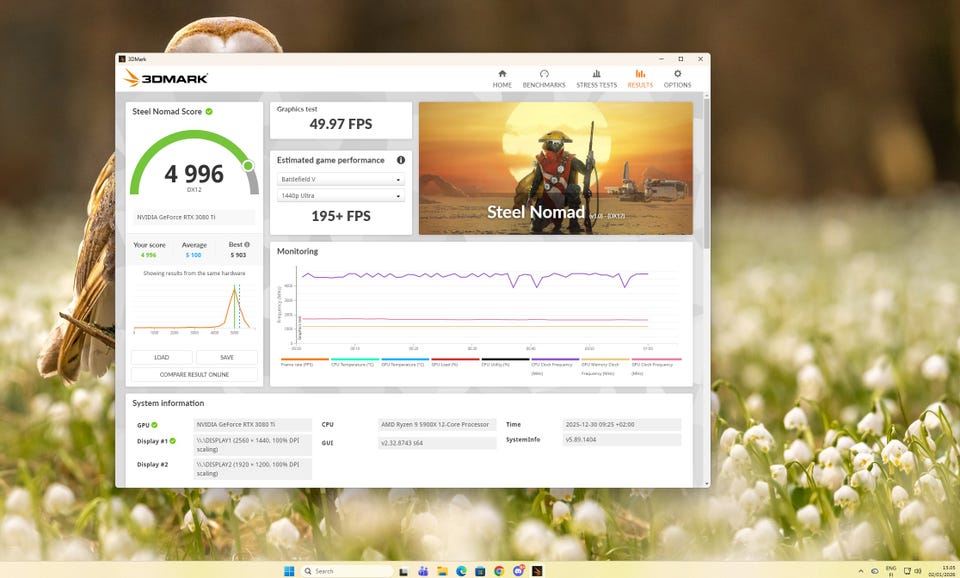Toggle the GPU Memory Clock Frequency series
This screenshot has width=960, height=578.
tap(606, 366)
